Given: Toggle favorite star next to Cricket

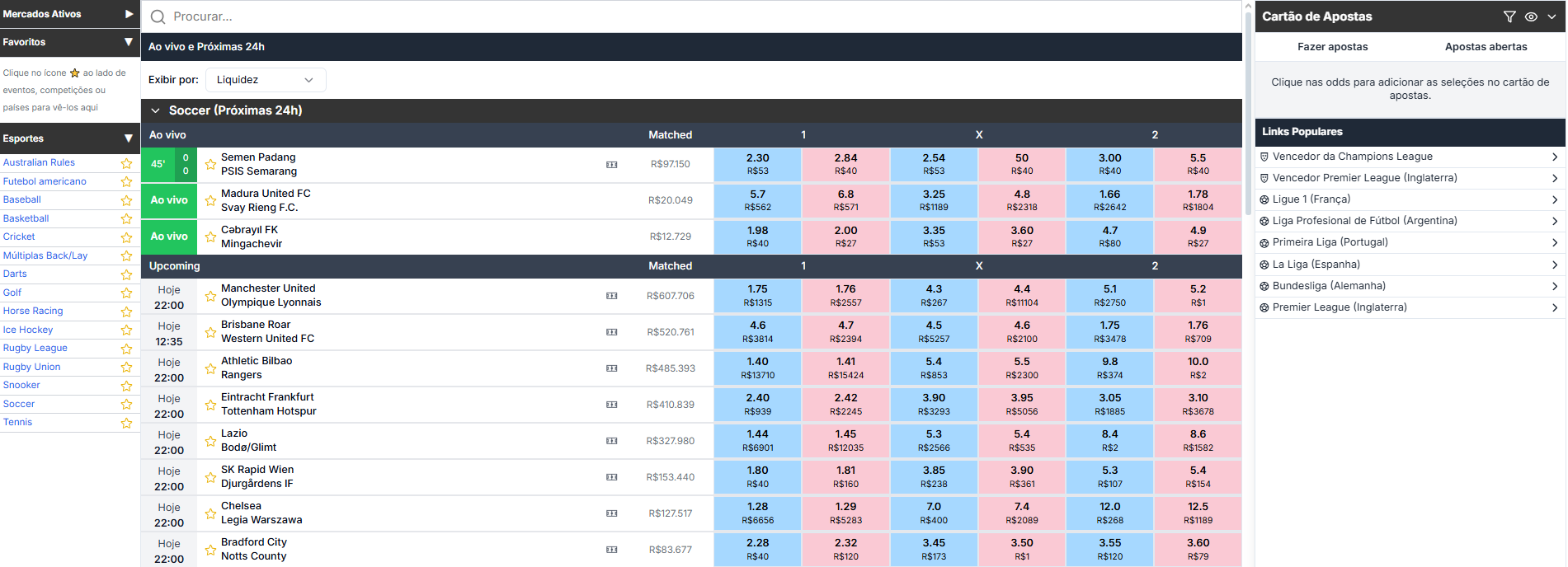Looking at the screenshot, I should point(126,237).
